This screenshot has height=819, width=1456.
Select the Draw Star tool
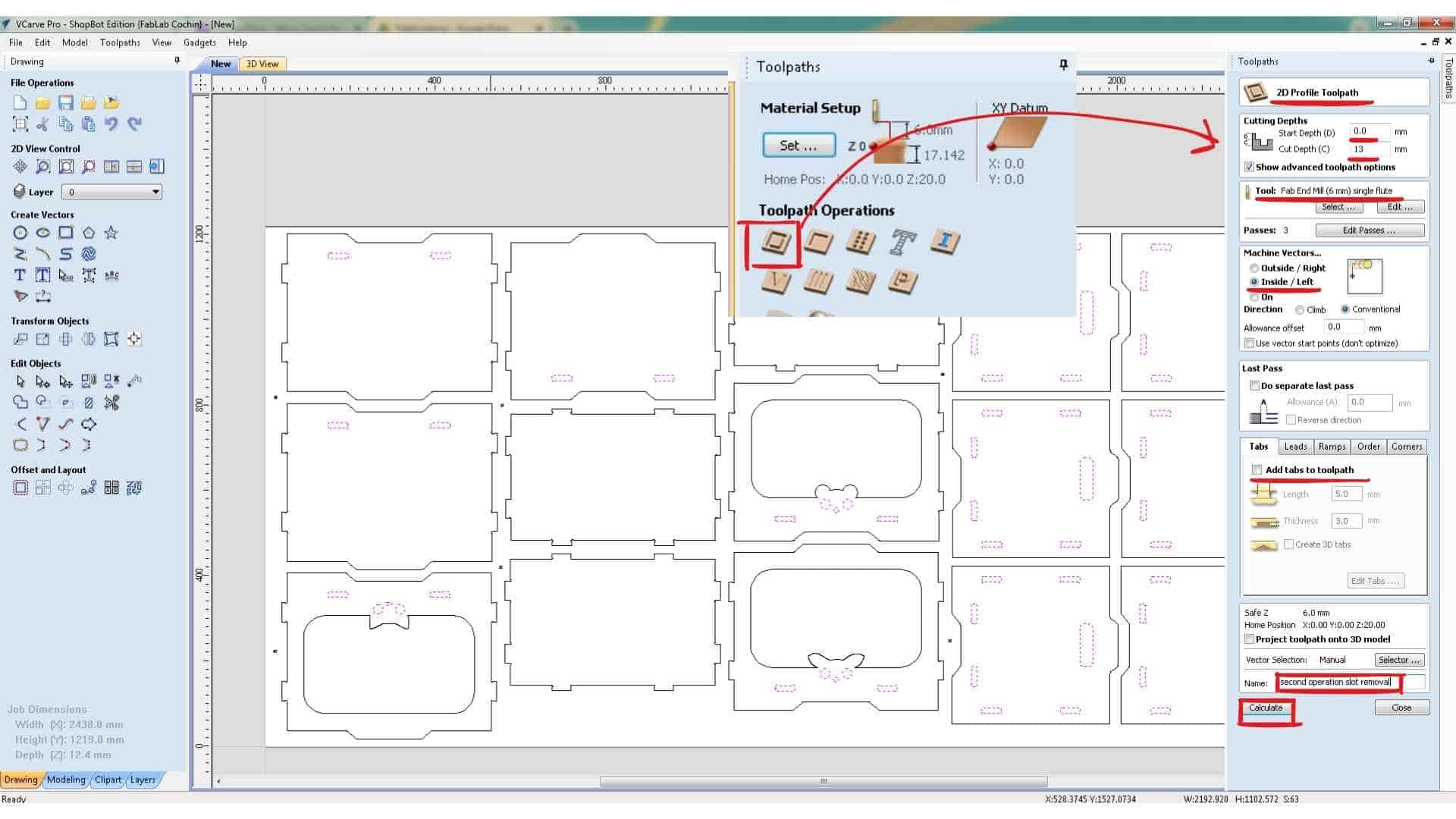click(111, 233)
